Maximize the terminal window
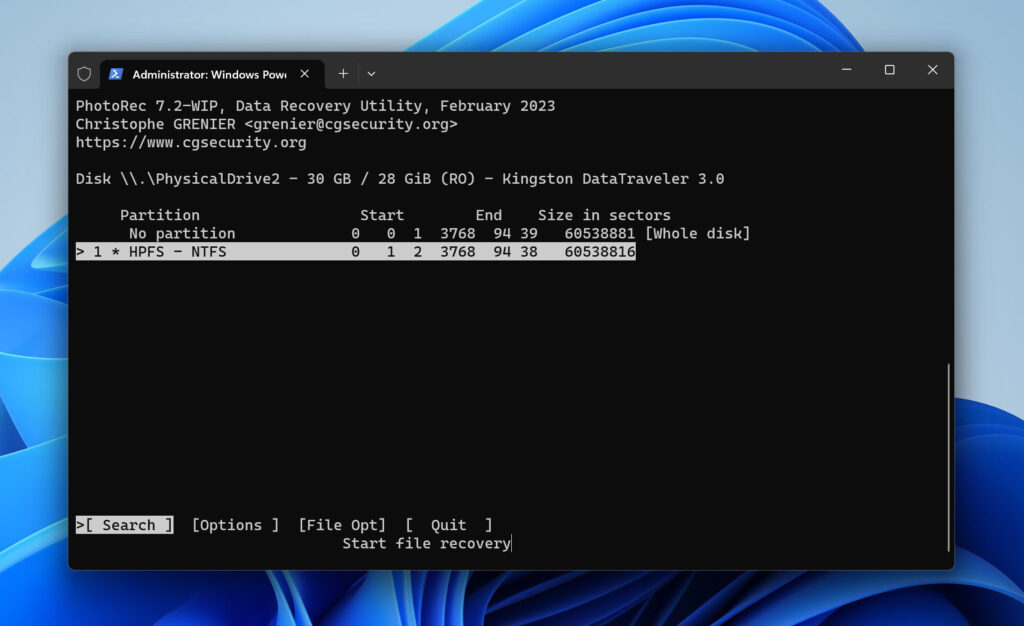The width and height of the screenshot is (1024, 626). (x=889, y=70)
